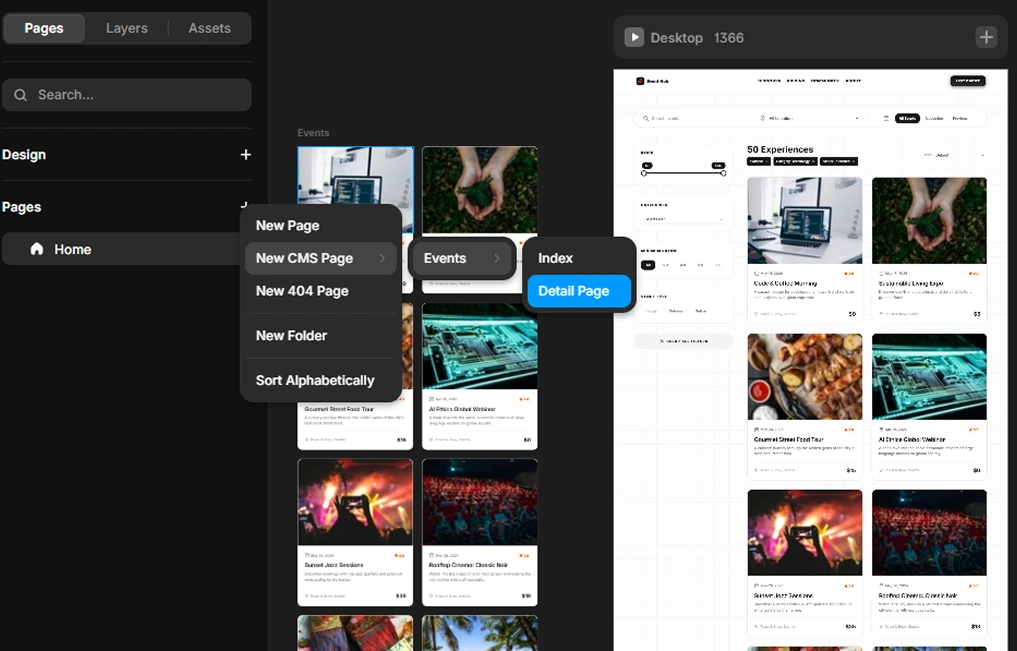The image size is (1017, 651).
Task: Click the dark header button in Desktop preview
Action: coord(968,81)
